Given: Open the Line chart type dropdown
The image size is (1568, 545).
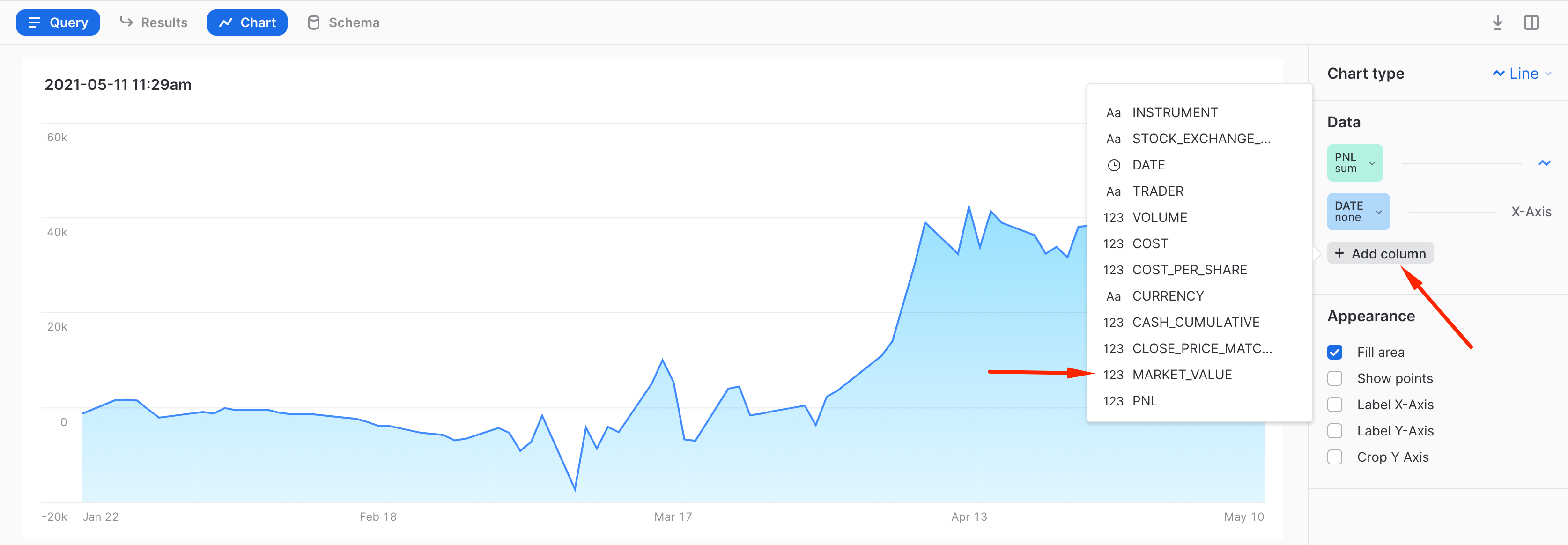Looking at the screenshot, I should pos(1523,74).
